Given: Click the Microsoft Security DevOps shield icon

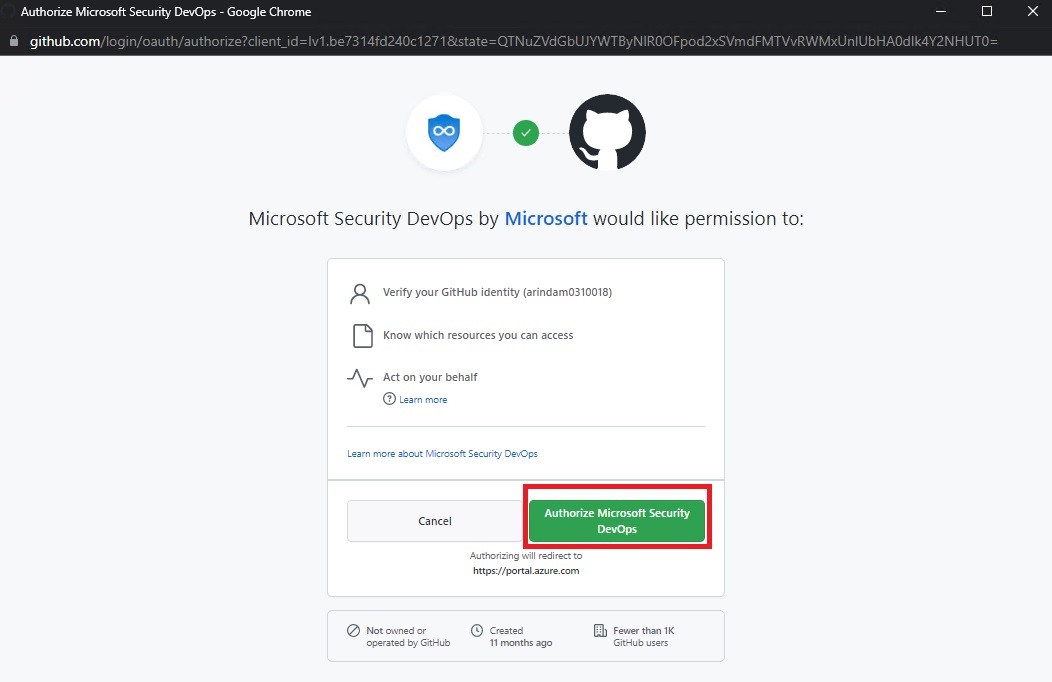Looking at the screenshot, I should 444,132.
